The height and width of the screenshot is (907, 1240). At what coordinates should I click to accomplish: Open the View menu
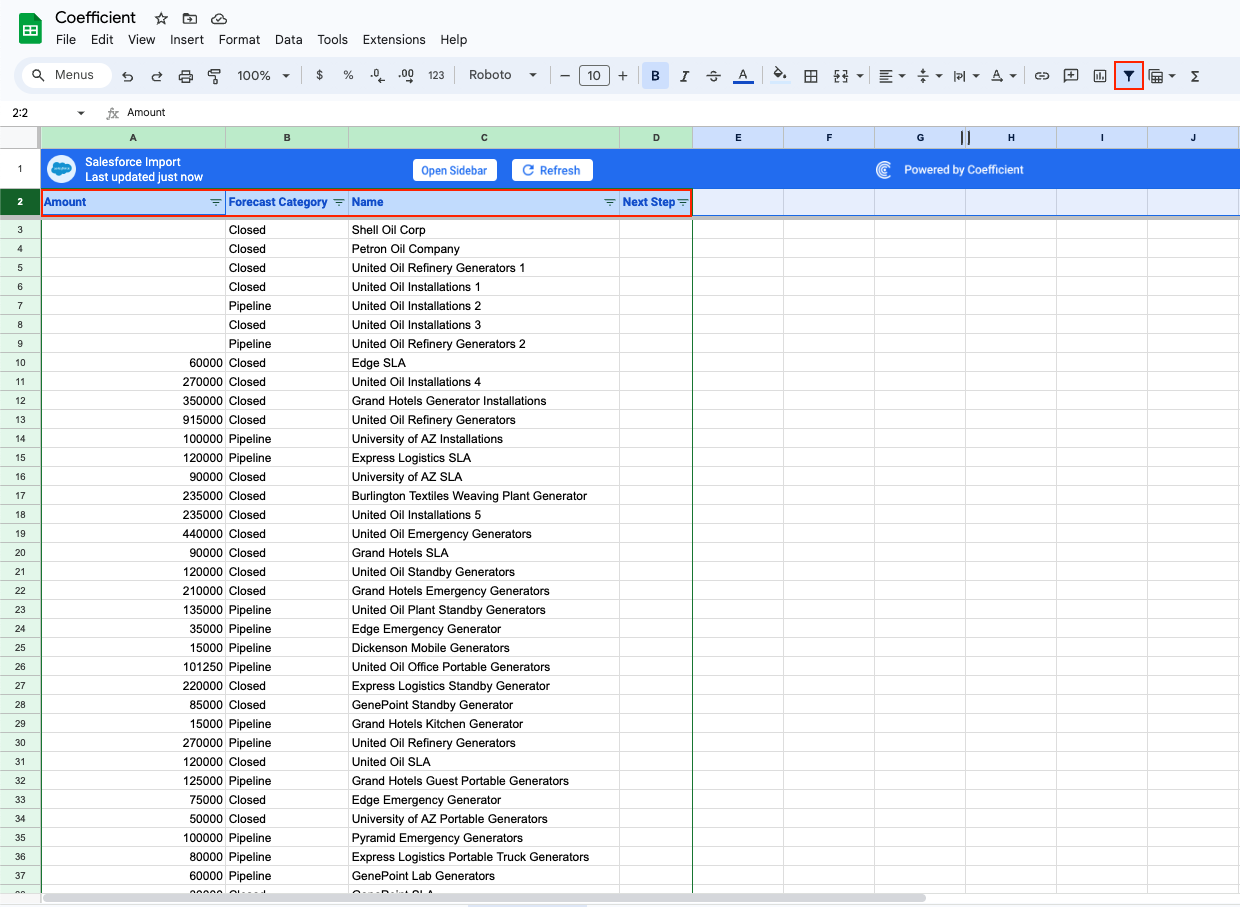(x=142, y=40)
